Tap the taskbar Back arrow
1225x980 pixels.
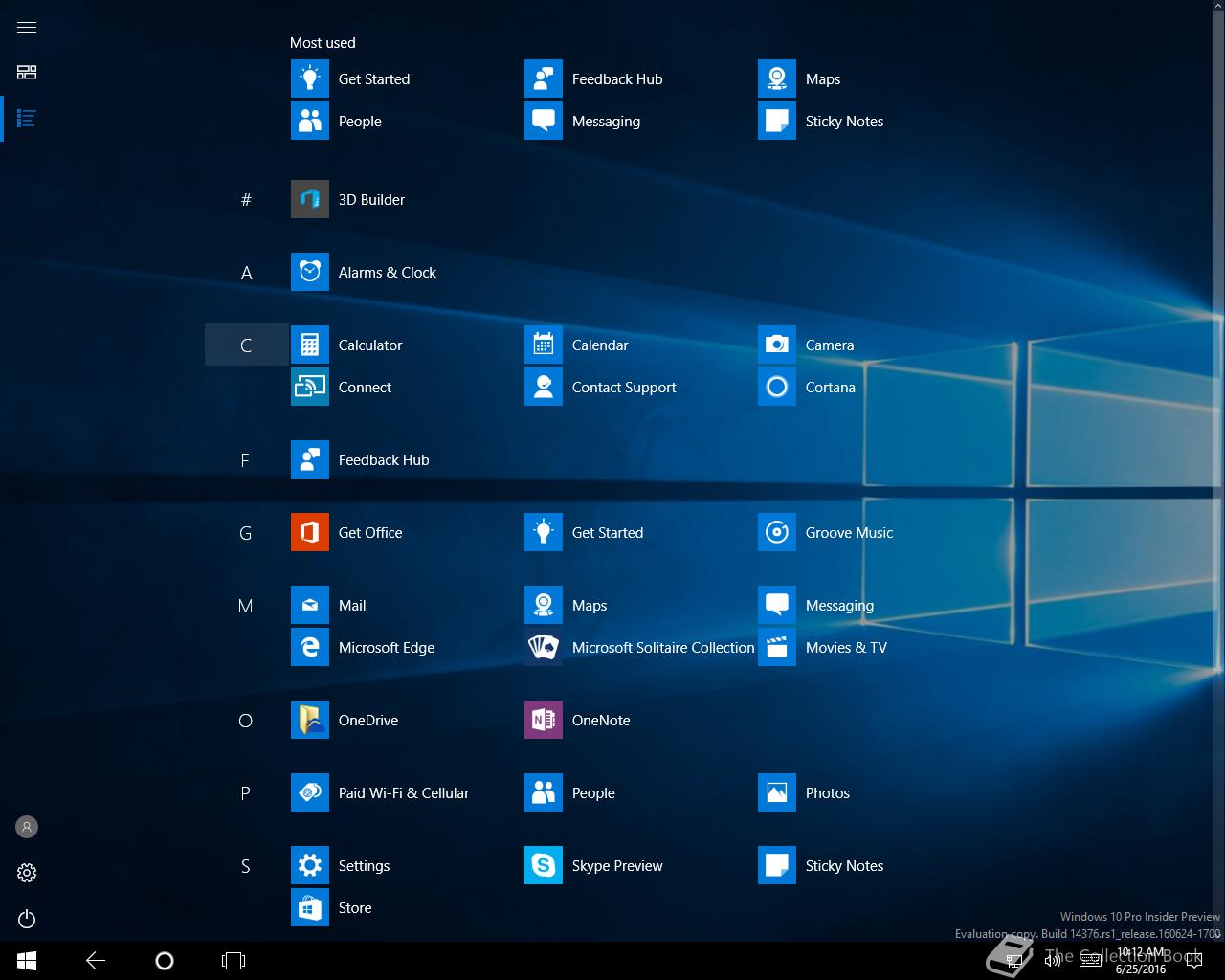(96, 961)
